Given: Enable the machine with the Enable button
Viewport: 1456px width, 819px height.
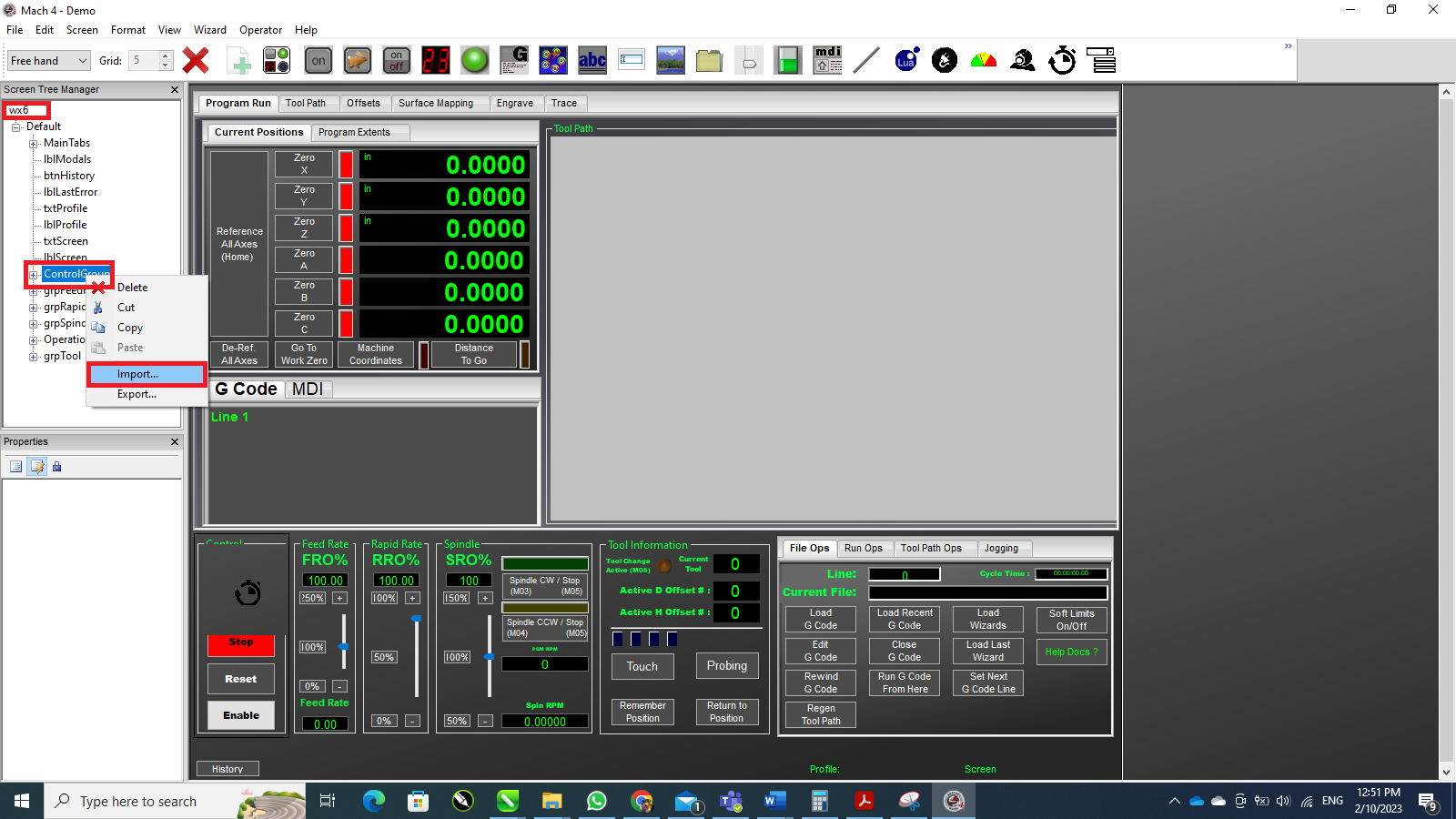Looking at the screenshot, I should [240, 715].
